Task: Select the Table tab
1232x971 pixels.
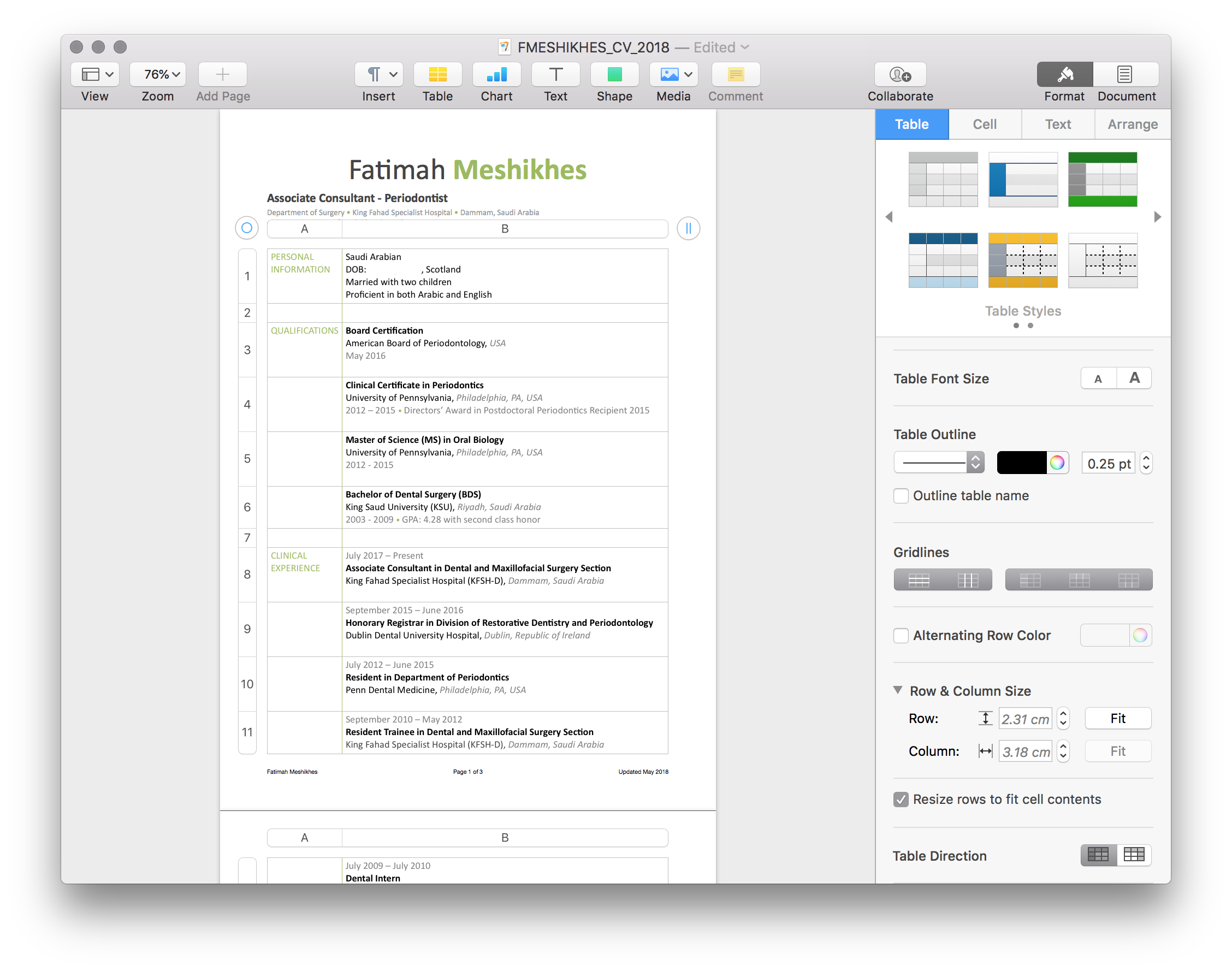Action: click(x=911, y=124)
